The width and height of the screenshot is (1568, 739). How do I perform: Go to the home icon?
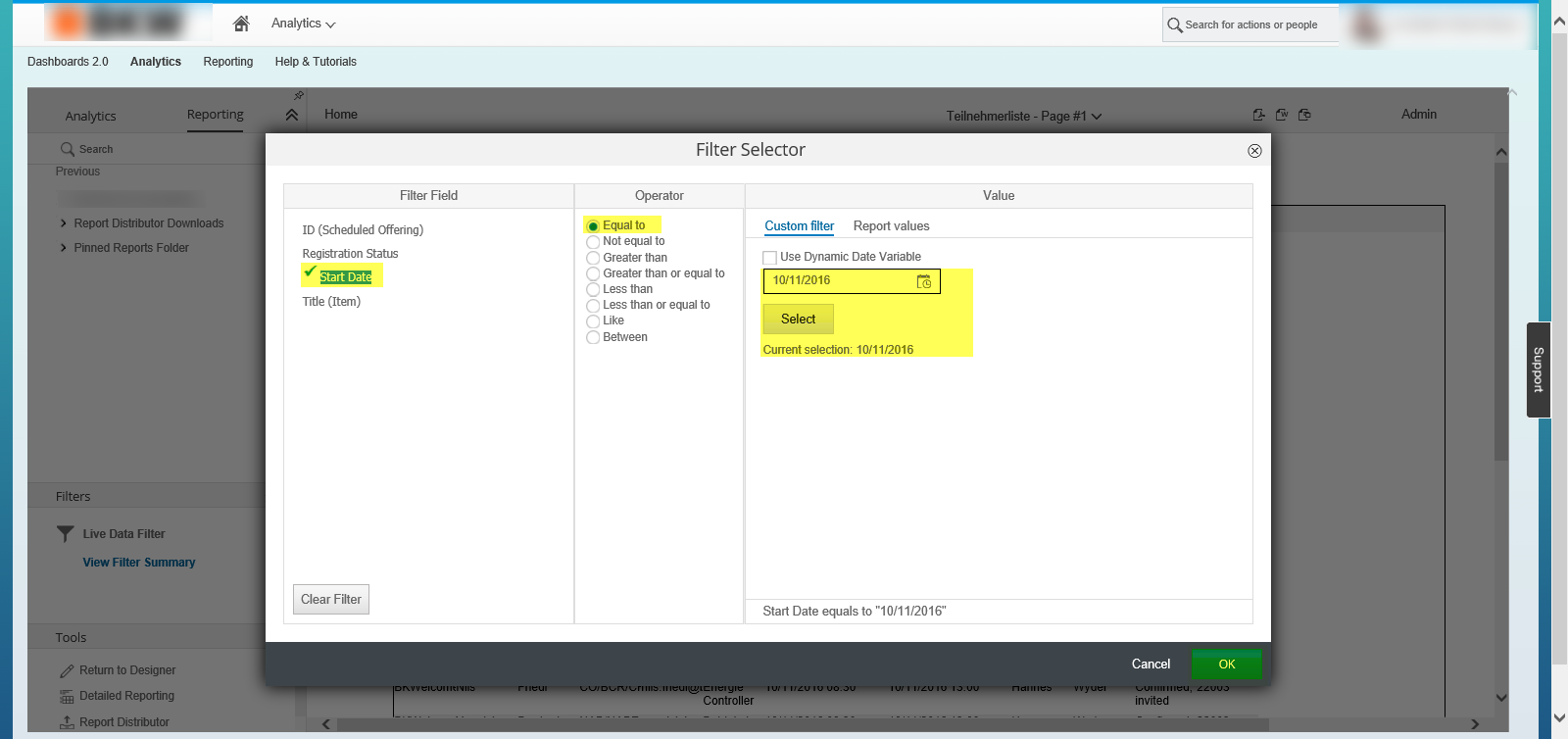(x=241, y=24)
